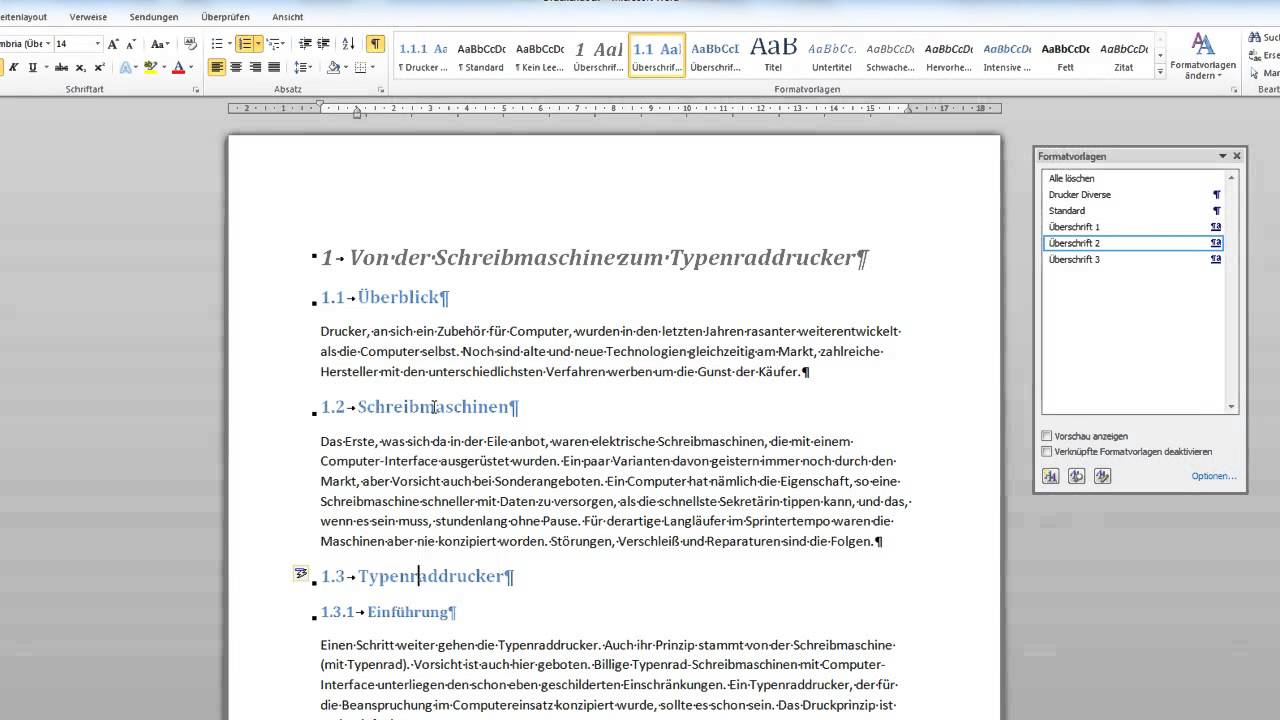
Task: Click the red font color button
Action: pyautogui.click(x=178, y=68)
